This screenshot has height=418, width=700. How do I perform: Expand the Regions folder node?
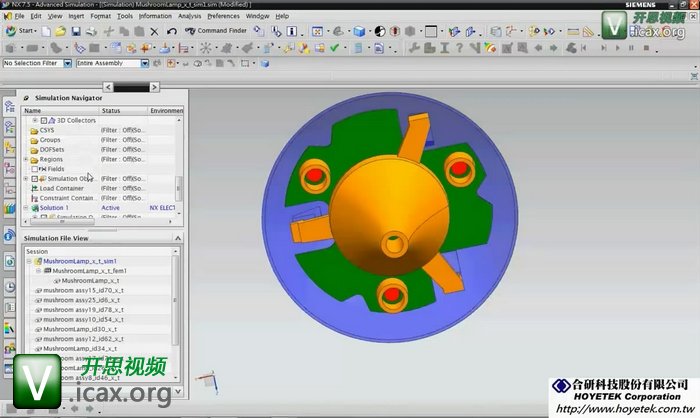pos(26,159)
